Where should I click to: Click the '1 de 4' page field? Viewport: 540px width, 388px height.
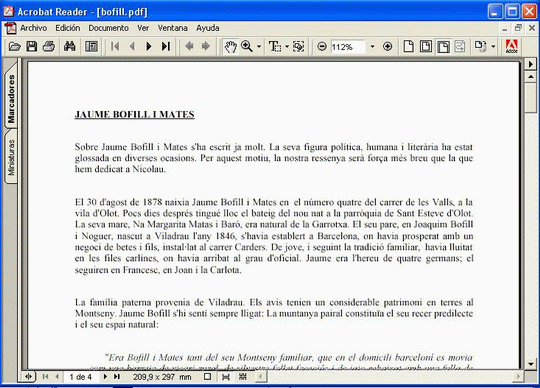(81, 377)
